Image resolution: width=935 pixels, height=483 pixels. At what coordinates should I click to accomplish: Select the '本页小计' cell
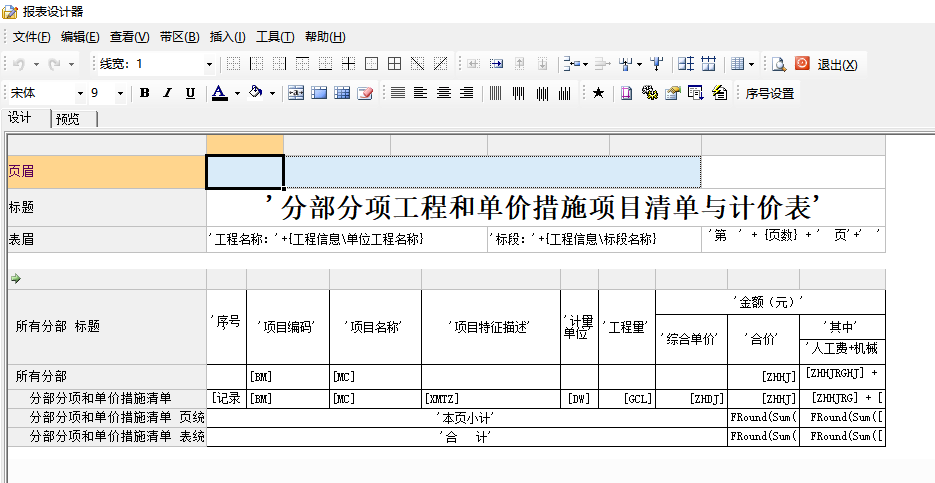pyautogui.click(x=467, y=418)
